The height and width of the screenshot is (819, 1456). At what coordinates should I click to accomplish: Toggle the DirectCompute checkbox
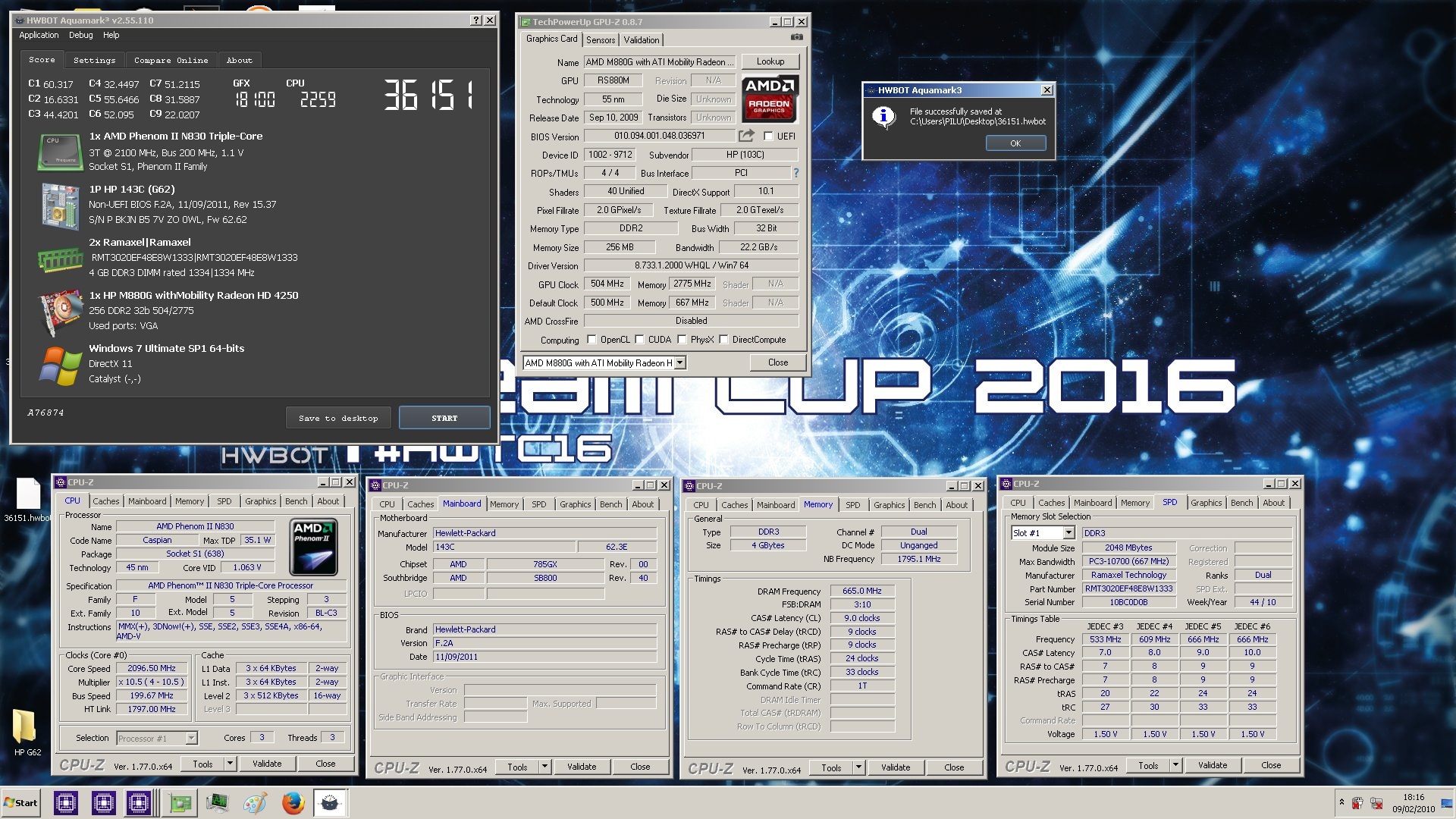(x=723, y=340)
